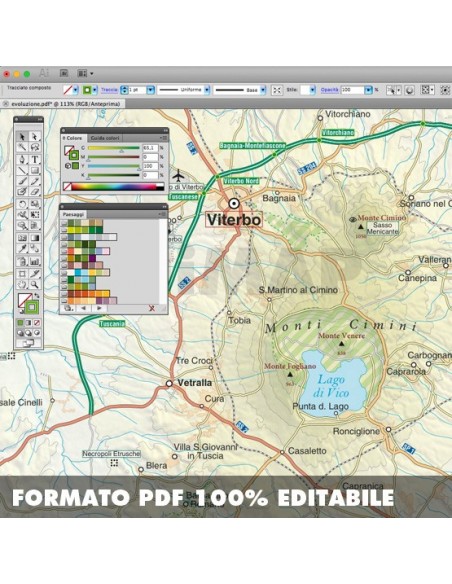Toggle Gradient fill mode button in the toolbox
The height and width of the screenshot is (584, 452).
(29, 323)
